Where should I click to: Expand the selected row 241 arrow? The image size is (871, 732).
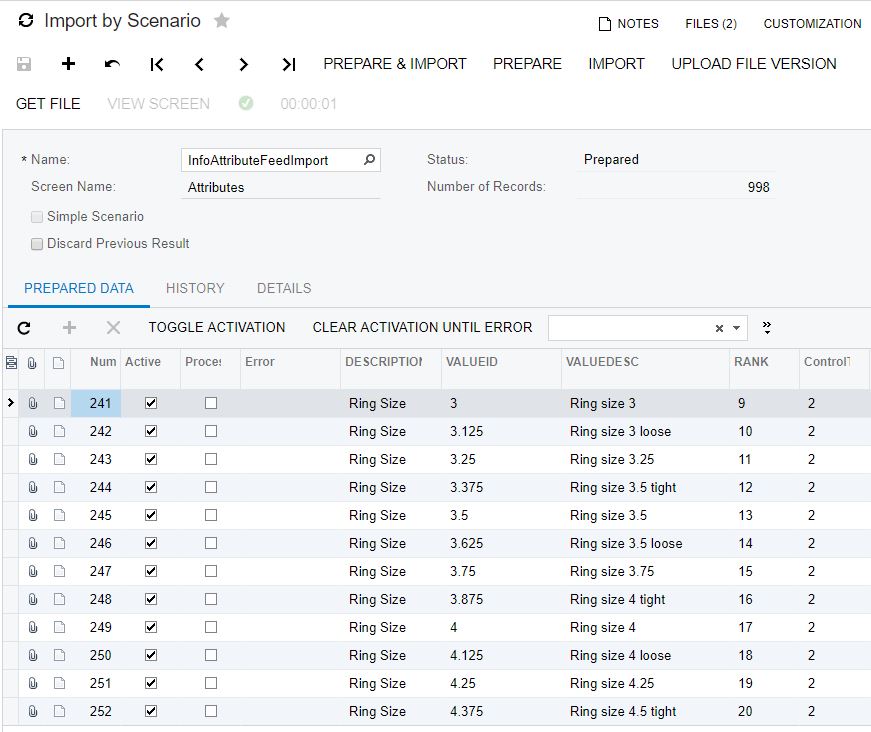pos(11,403)
